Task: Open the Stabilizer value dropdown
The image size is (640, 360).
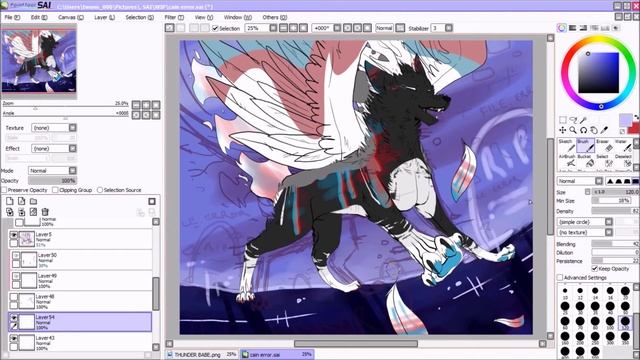Action: click(x=449, y=28)
